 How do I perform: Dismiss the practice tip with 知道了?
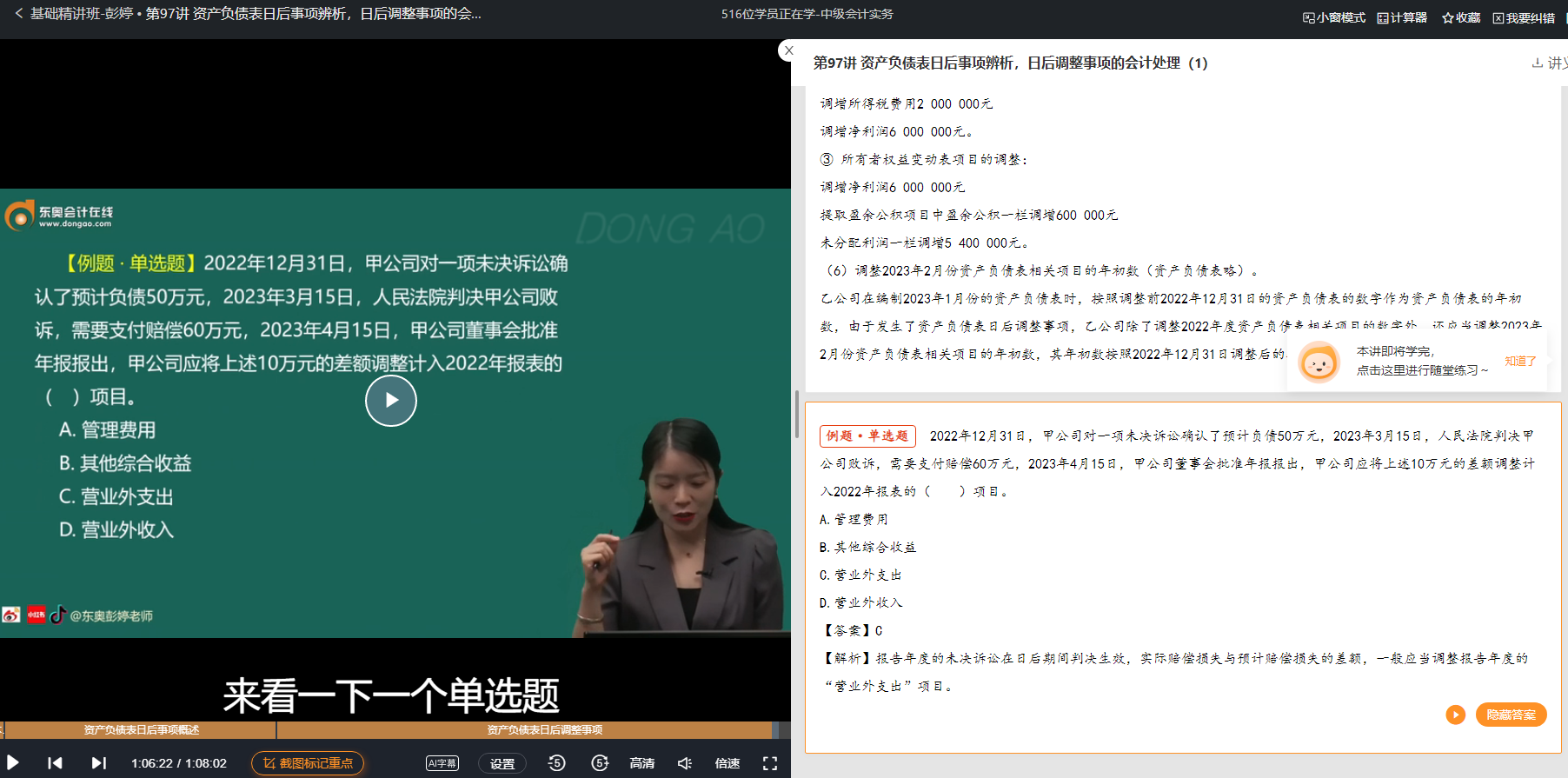coord(1520,361)
